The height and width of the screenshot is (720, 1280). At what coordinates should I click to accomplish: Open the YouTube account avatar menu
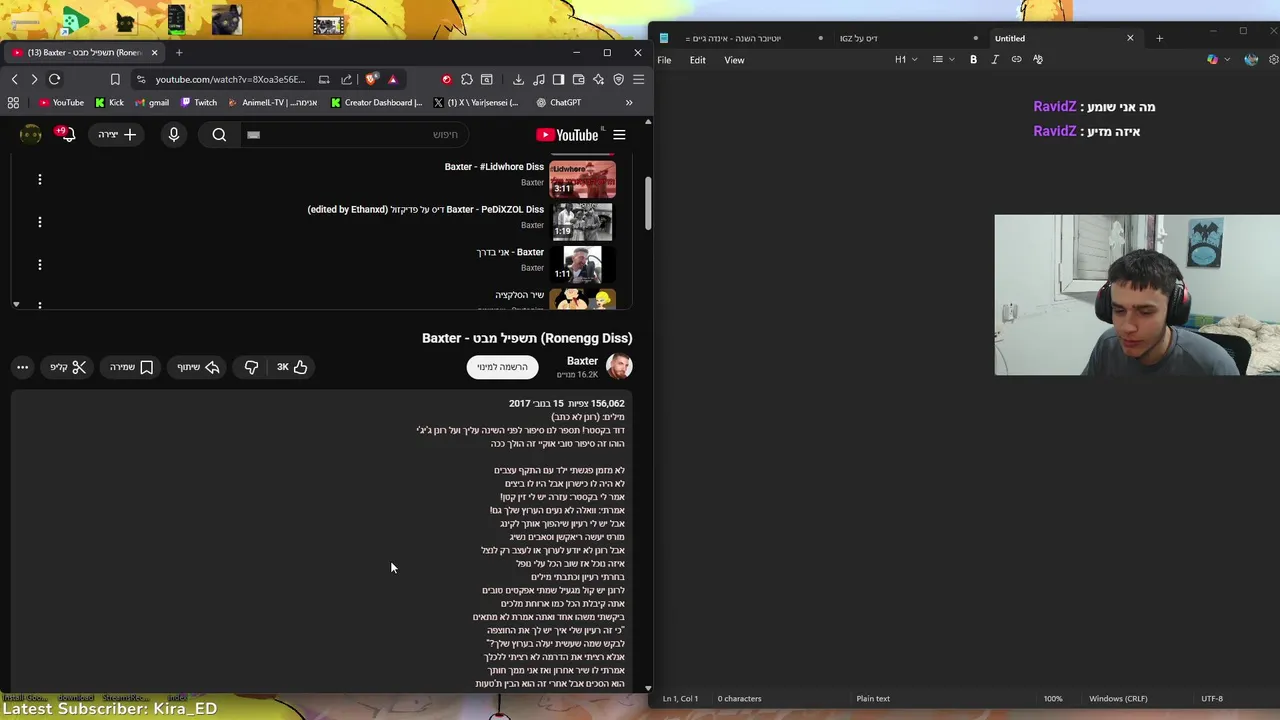click(x=30, y=134)
